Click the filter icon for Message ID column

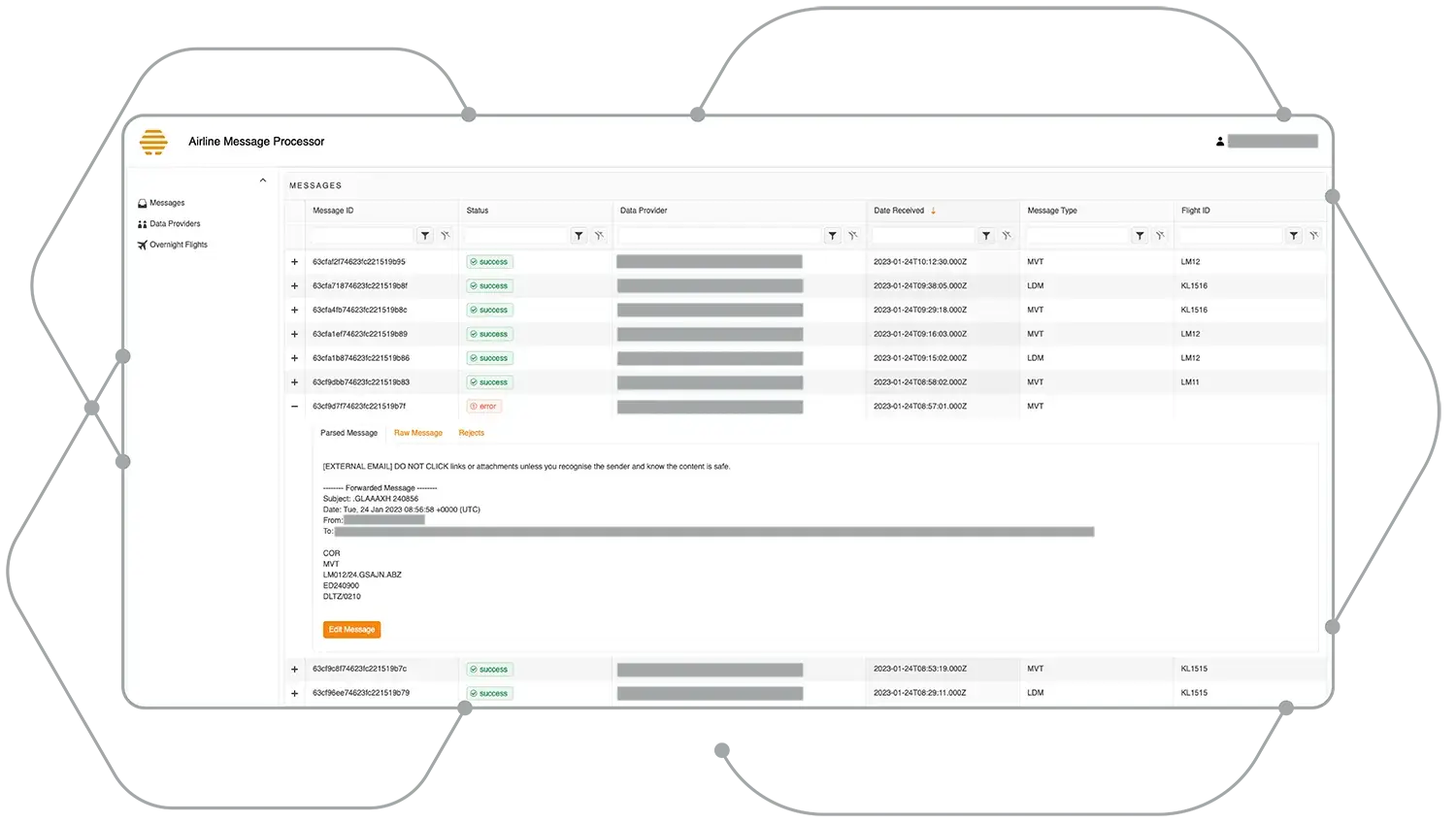pos(425,236)
